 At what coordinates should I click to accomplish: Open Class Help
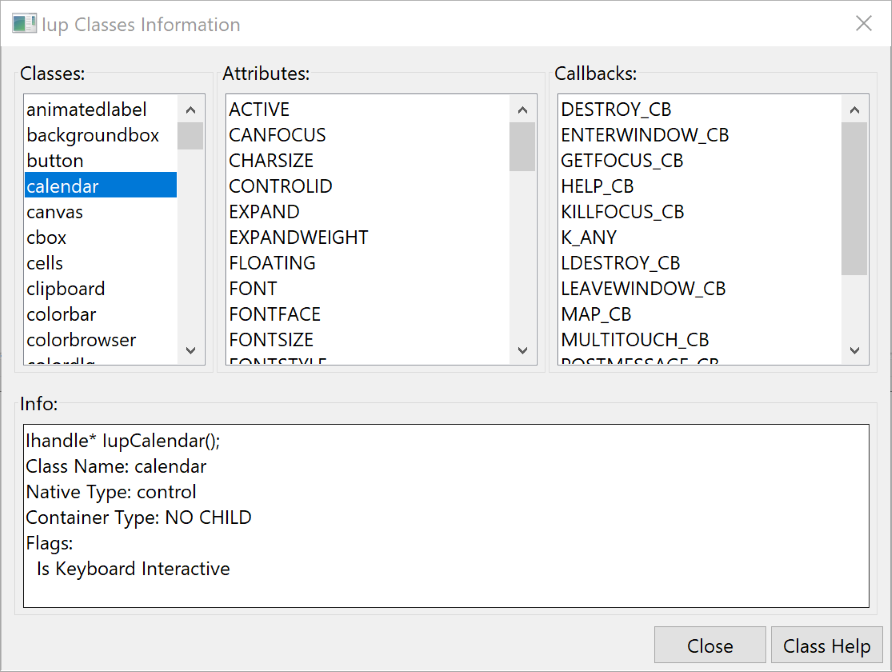(826, 646)
